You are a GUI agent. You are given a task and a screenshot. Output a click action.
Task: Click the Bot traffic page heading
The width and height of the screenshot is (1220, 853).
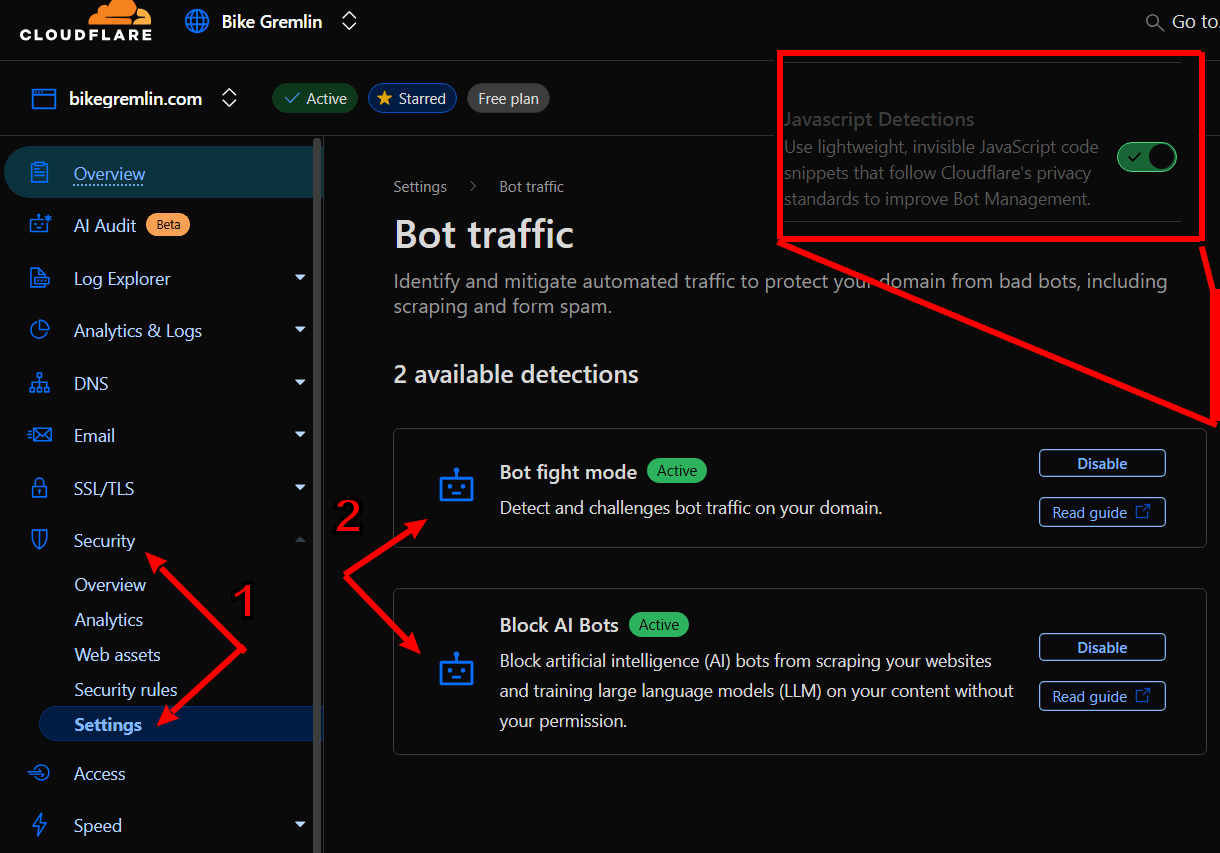point(484,234)
